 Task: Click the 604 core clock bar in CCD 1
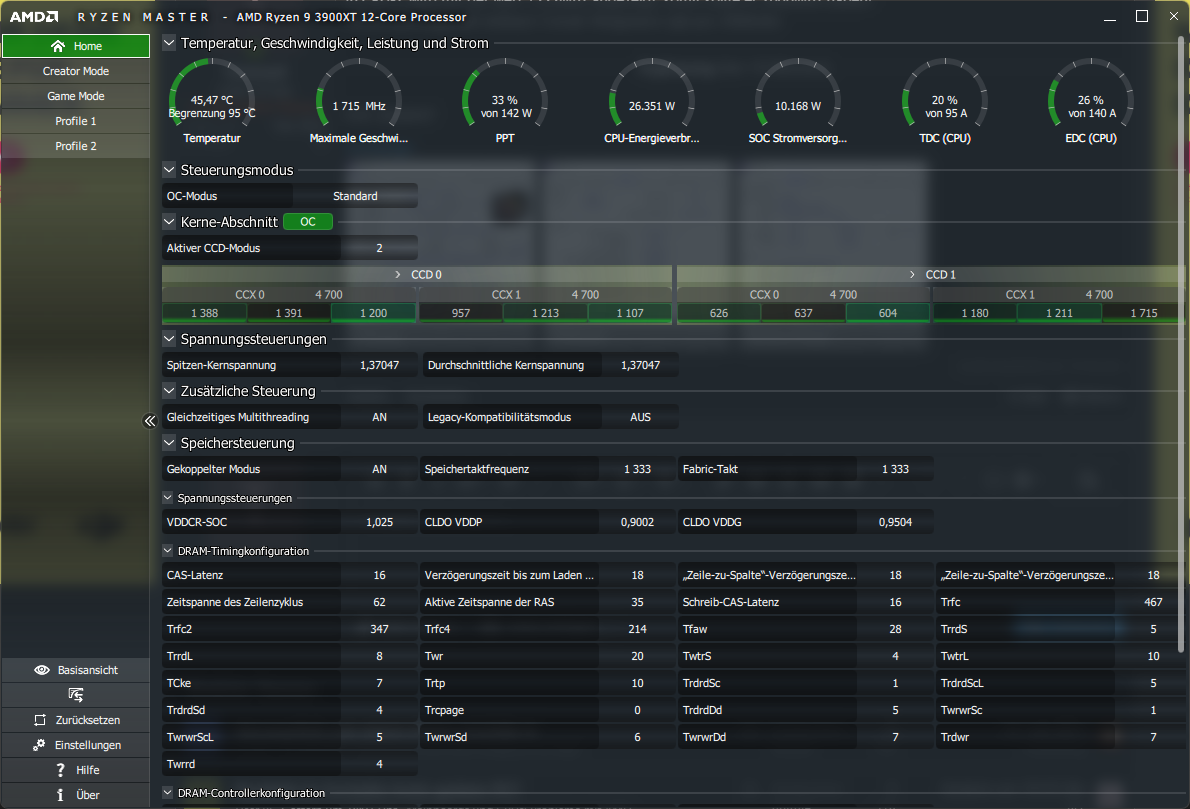point(888,313)
